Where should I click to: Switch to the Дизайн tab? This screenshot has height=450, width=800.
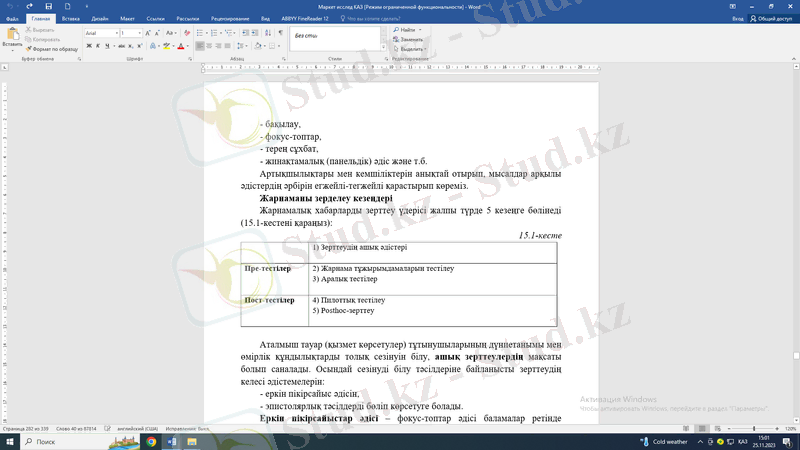point(100,19)
